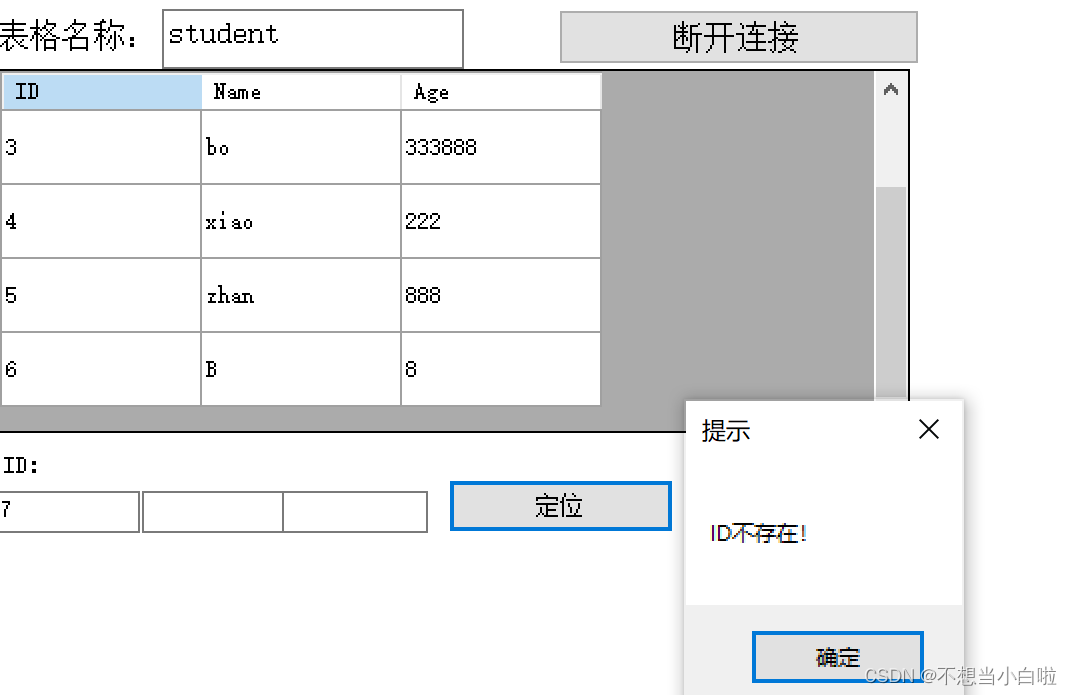Screen dimensions: 1072x695
Task: Click the ID input containing 7
Action: point(68,512)
